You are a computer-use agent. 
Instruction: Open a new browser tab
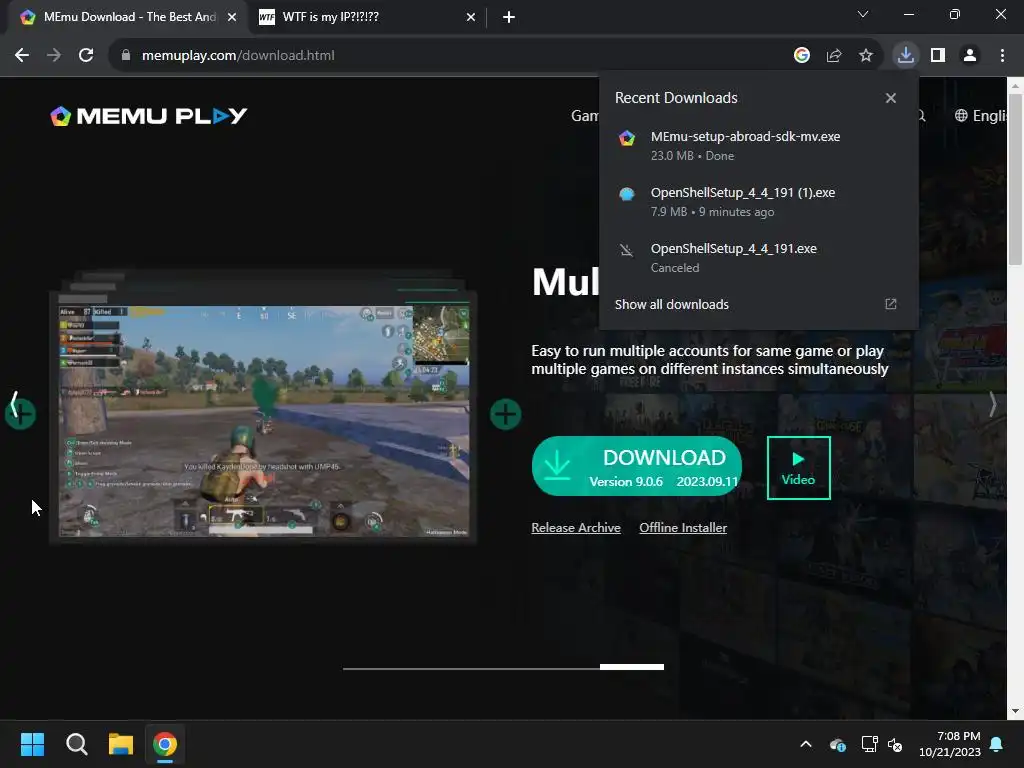click(x=509, y=17)
